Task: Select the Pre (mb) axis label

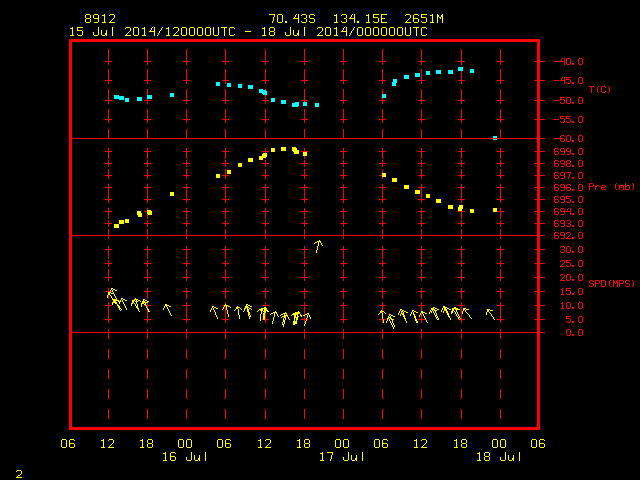Action: pyautogui.click(x=611, y=187)
